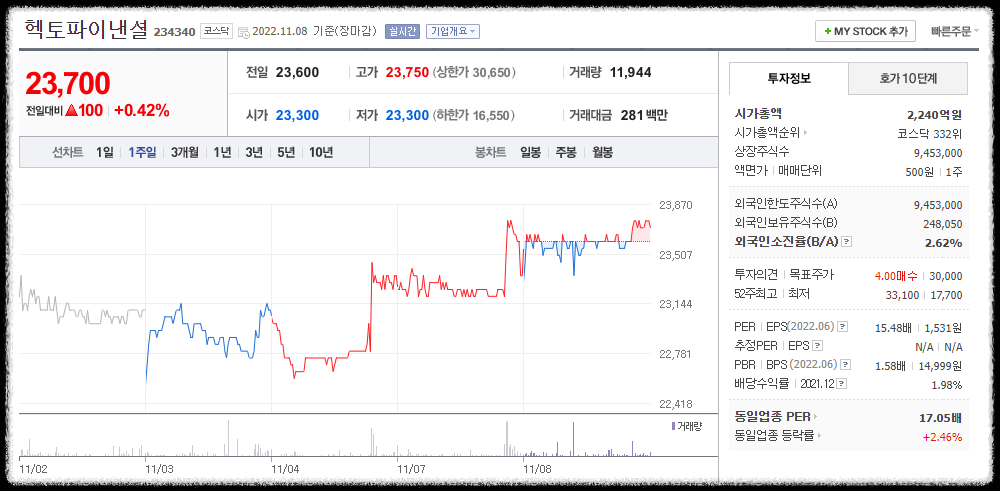The image size is (1000, 491).
Task: Toggle the 실시간 realtime badge
Action: tap(402, 31)
